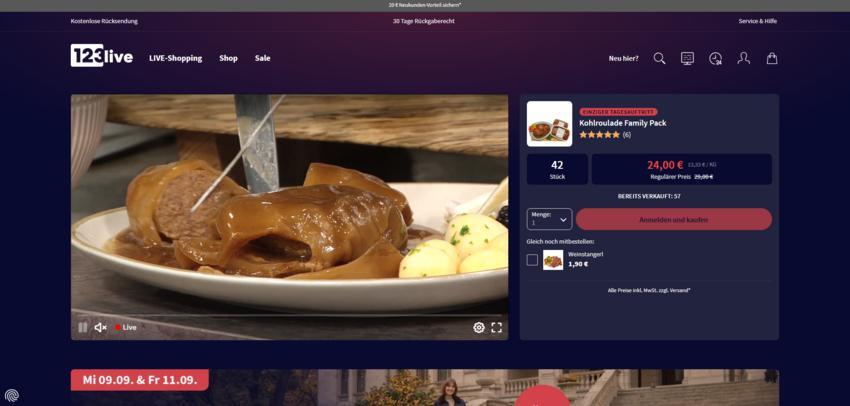Expand the Menge quantity dropdown
850x406 pixels.
pyautogui.click(x=549, y=219)
